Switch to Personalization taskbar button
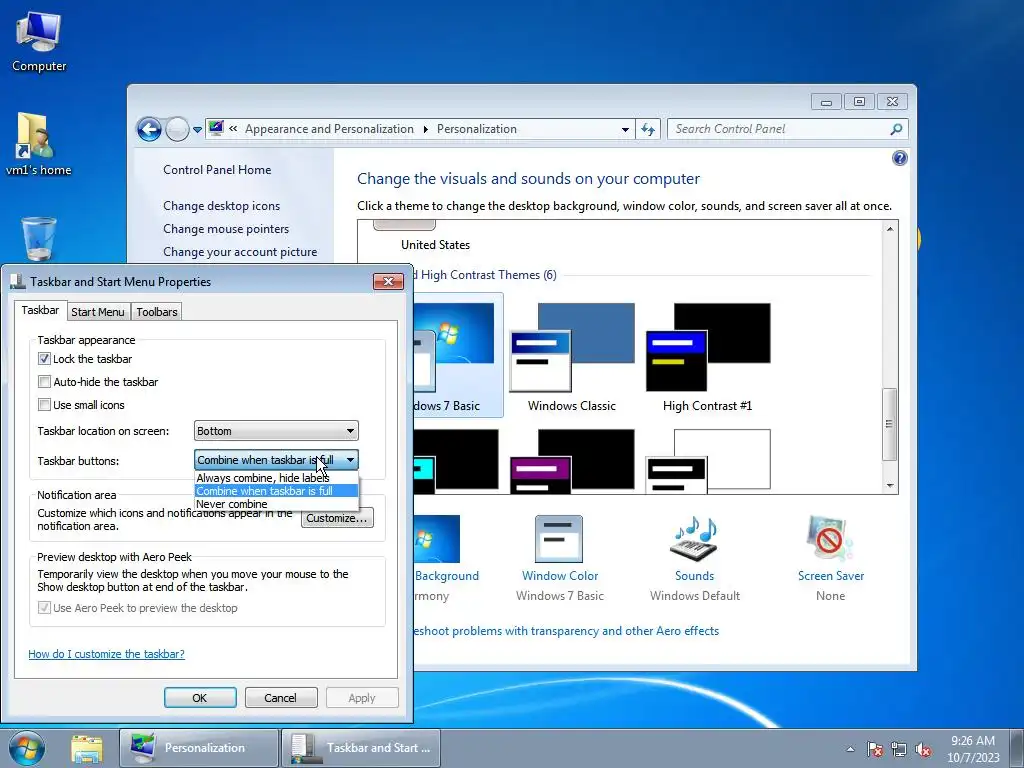 [x=199, y=748]
